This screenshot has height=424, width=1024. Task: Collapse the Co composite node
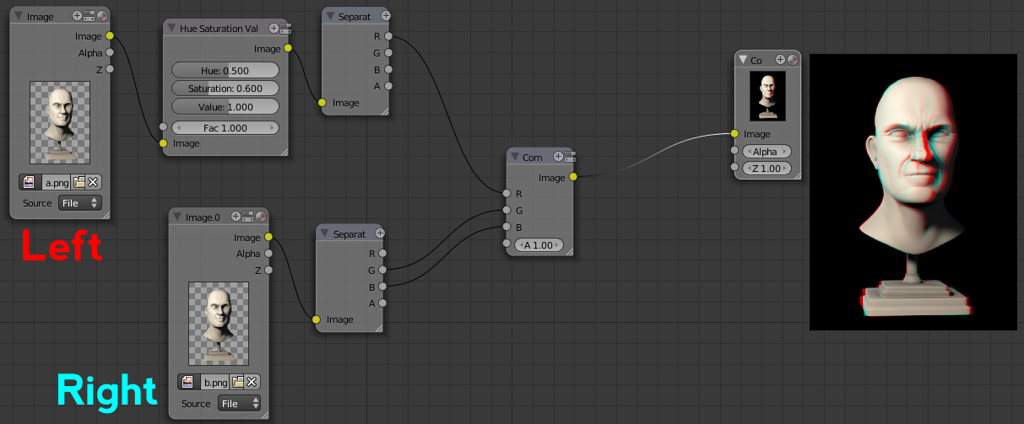pyautogui.click(x=743, y=60)
